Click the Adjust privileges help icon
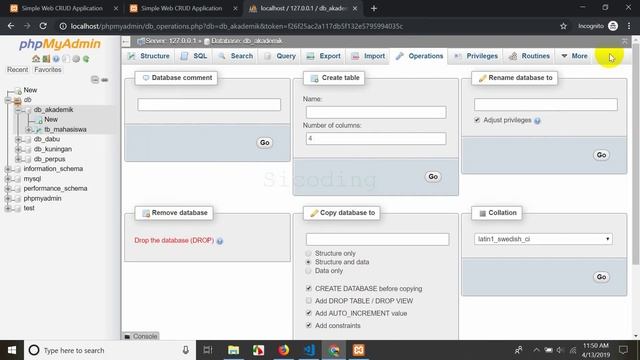Image resolution: width=640 pixels, height=360 pixels. [x=537, y=120]
